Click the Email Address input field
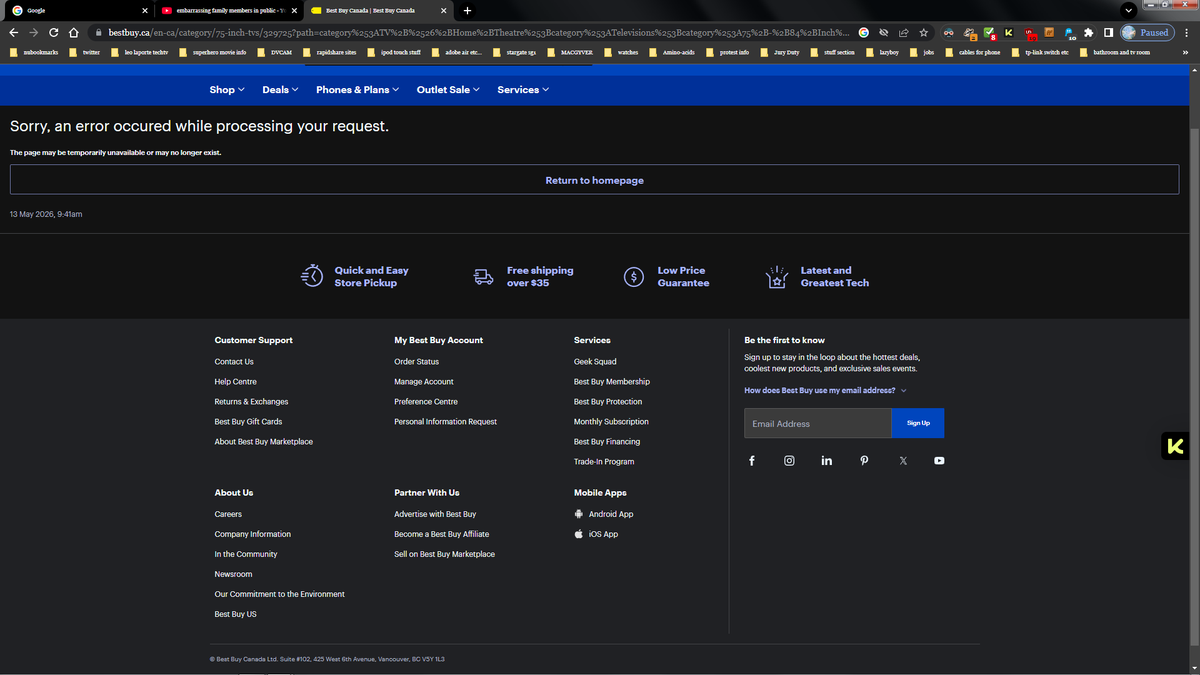This screenshot has height=675, width=1200. [817, 423]
